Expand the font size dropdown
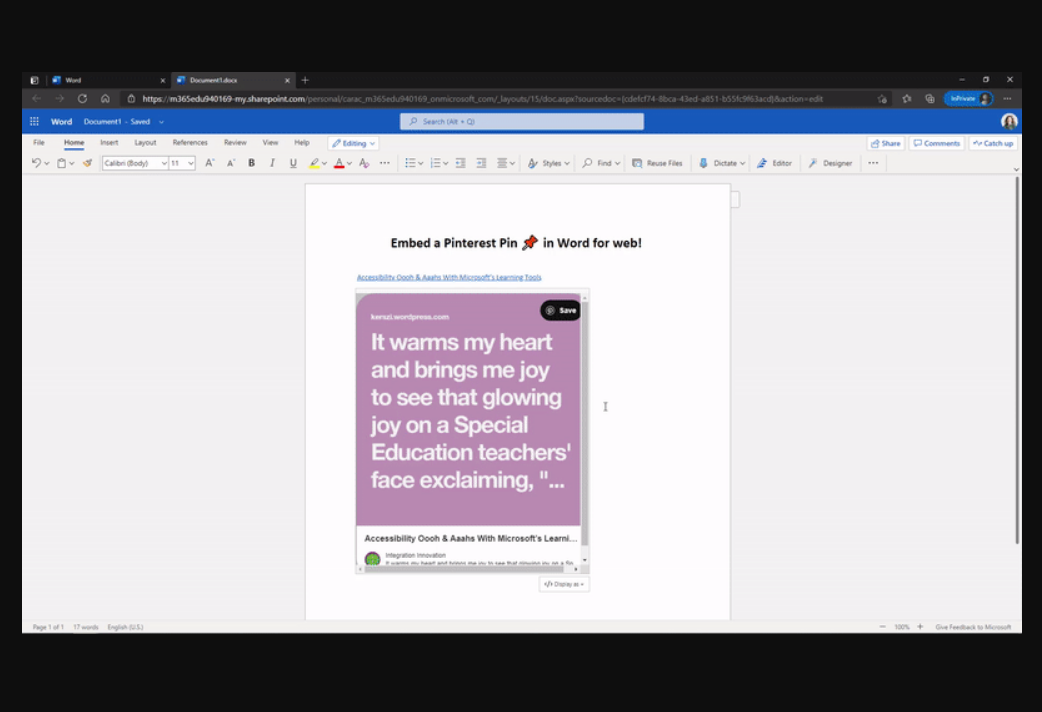Viewport: 1042px width, 712px height. (x=189, y=163)
